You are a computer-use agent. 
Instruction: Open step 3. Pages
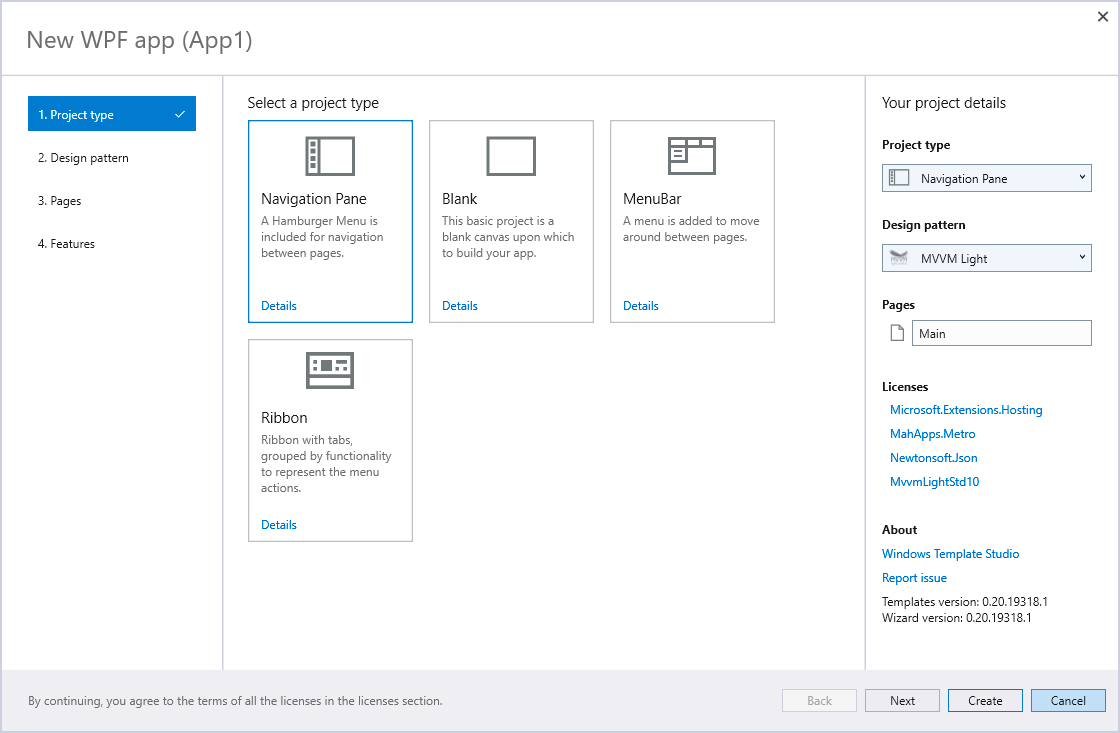pyautogui.click(x=60, y=201)
